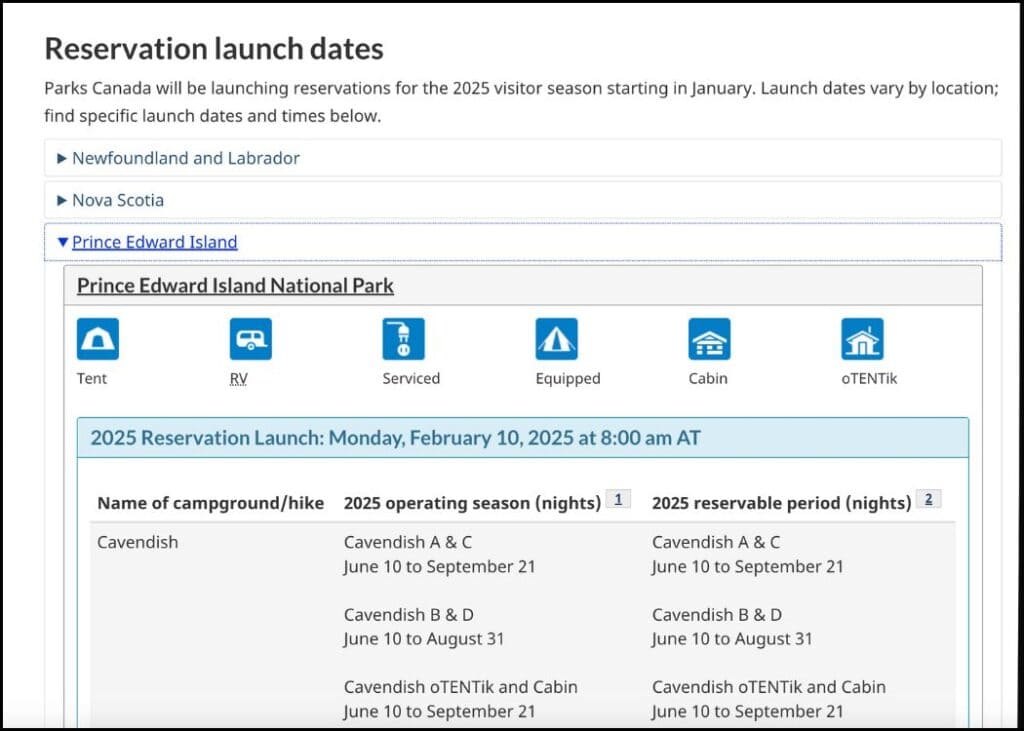Click the oTENTik shelter icon

862,339
